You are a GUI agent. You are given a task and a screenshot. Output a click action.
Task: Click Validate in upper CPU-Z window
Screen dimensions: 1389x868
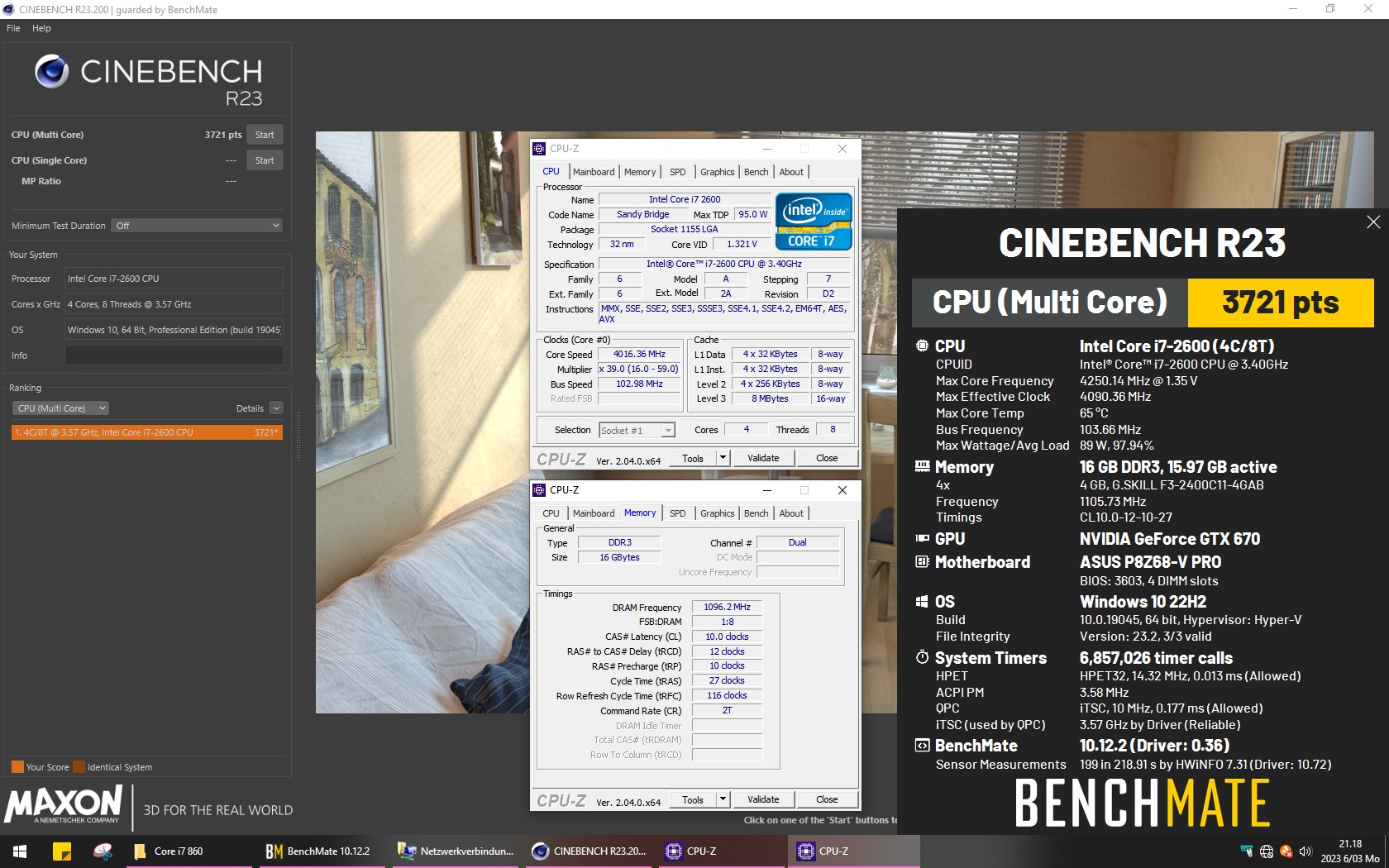(763, 458)
